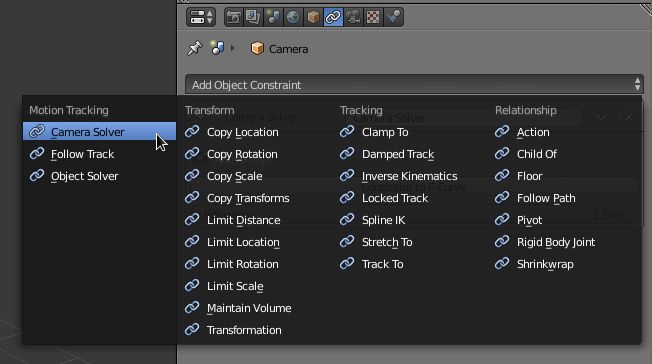Click the chain icon beside Track To
652x364 pixels.
point(347,263)
